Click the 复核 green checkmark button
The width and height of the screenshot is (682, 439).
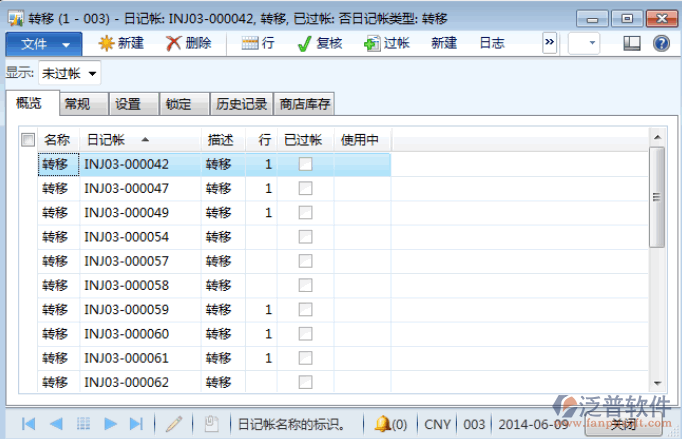click(x=320, y=43)
